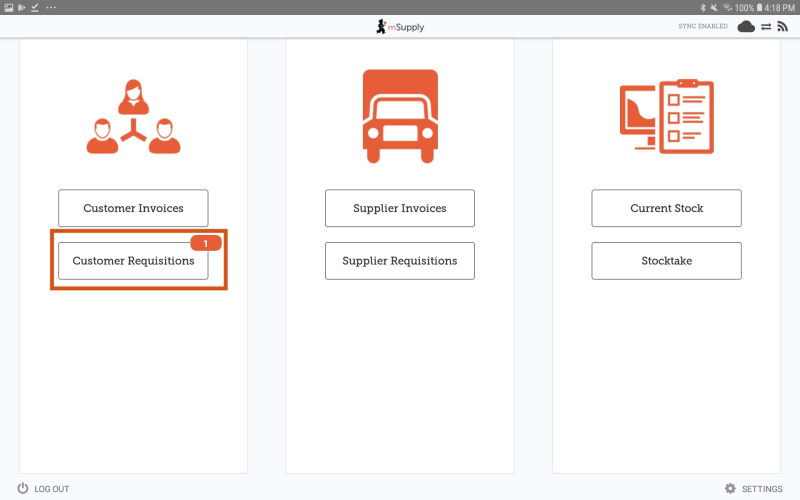The image size is (800, 500).
Task: Go to Supplier Requisitions
Action: (x=399, y=261)
